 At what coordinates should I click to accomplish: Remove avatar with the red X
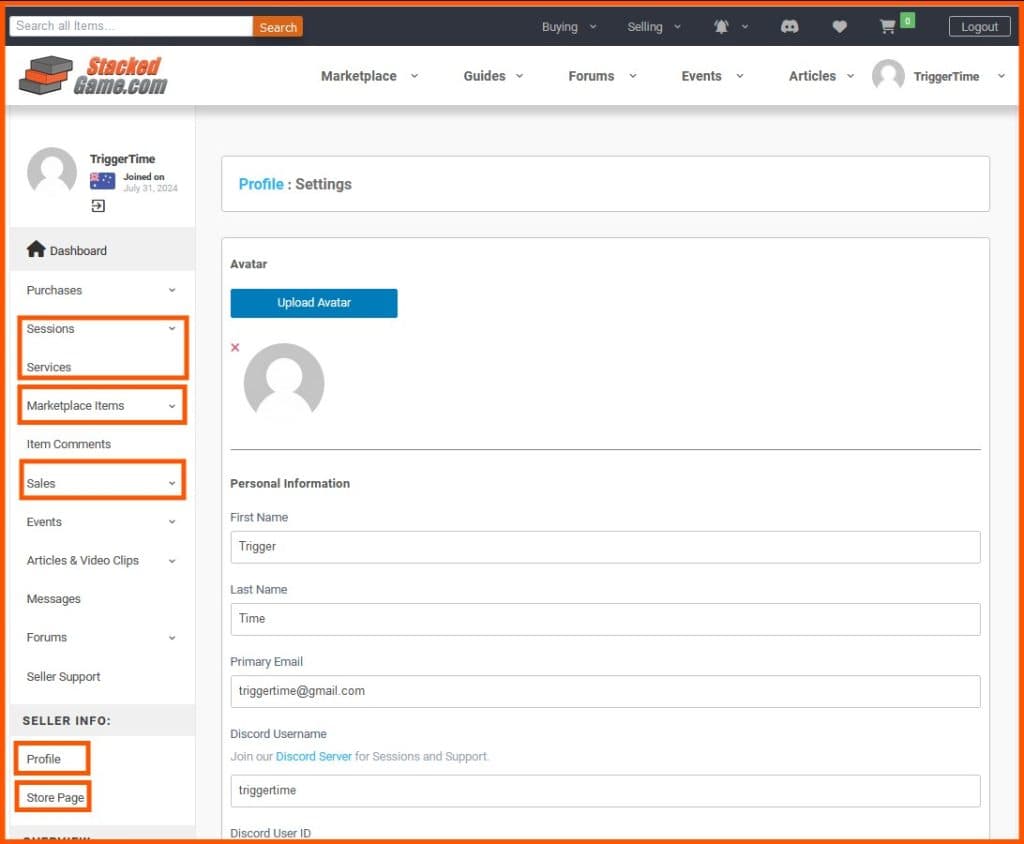pyautogui.click(x=235, y=348)
